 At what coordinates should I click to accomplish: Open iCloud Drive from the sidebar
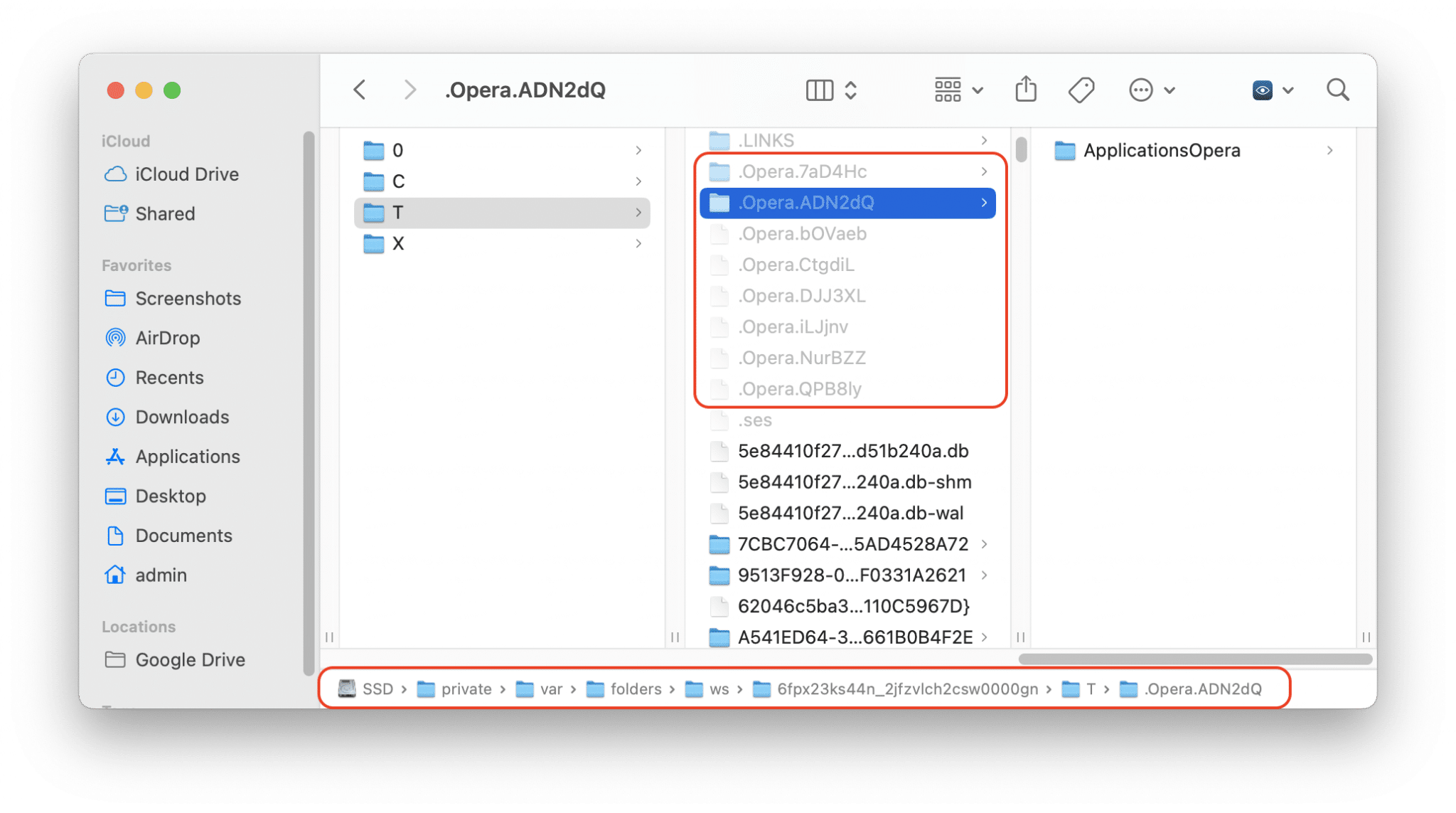tap(187, 174)
